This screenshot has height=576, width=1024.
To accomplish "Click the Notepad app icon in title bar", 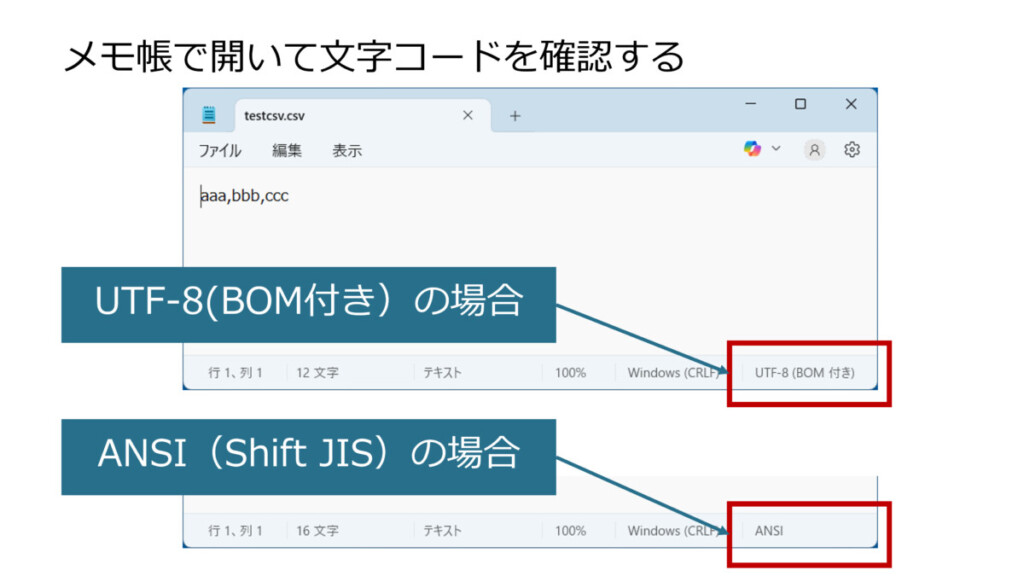I will point(209,115).
